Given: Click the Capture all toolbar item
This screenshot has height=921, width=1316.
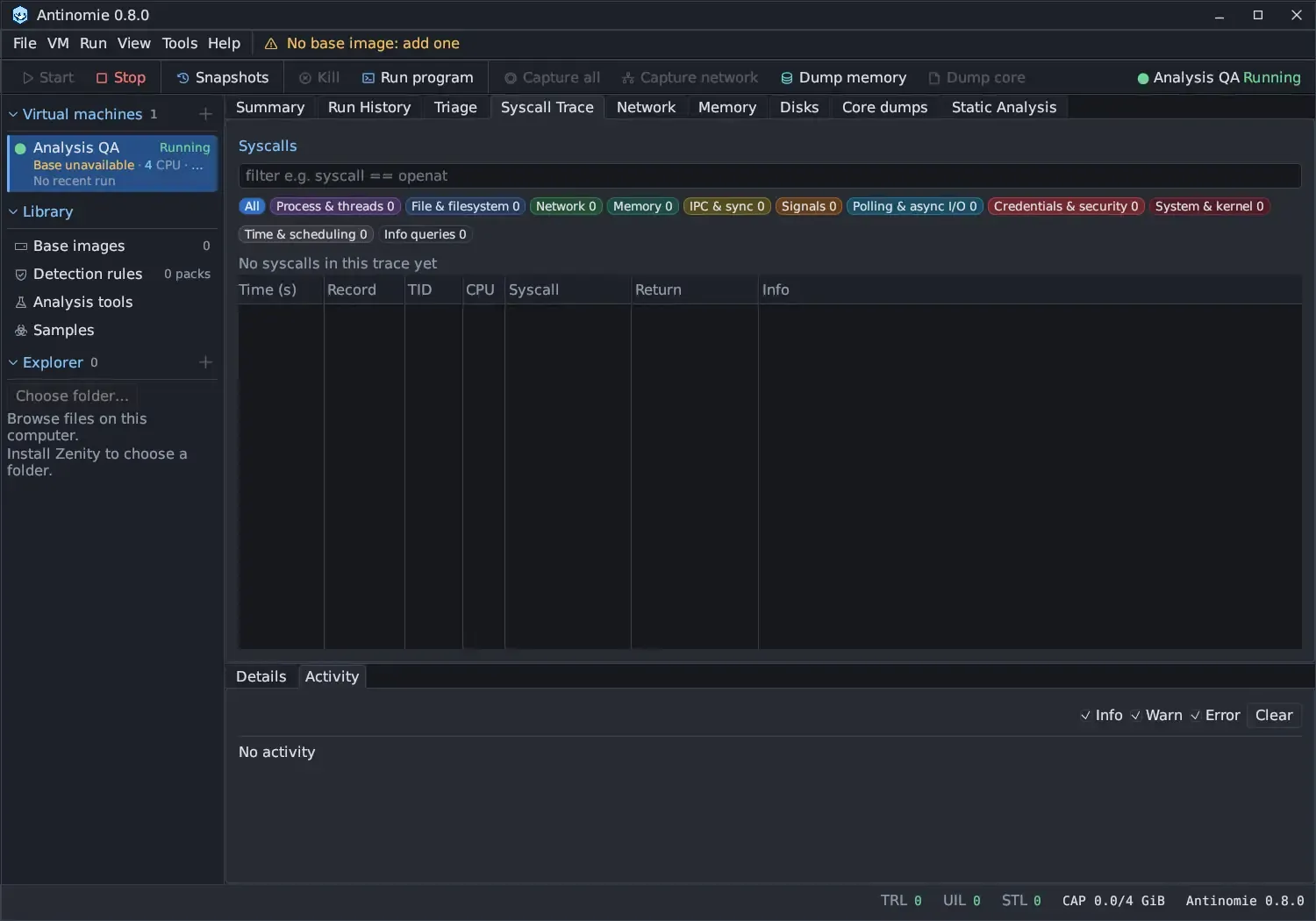Looking at the screenshot, I should pyautogui.click(x=552, y=78).
